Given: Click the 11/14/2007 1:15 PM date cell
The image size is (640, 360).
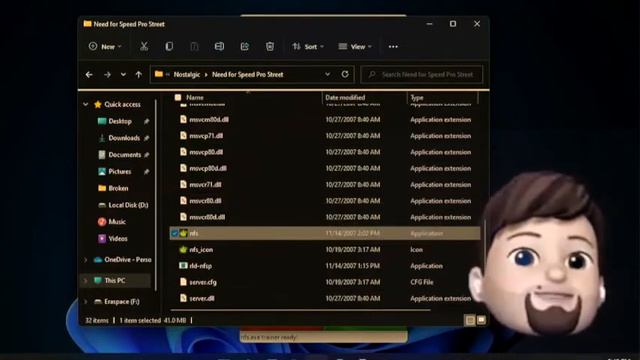Looking at the screenshot, I should pyautogui.click(x=353, y=266).
